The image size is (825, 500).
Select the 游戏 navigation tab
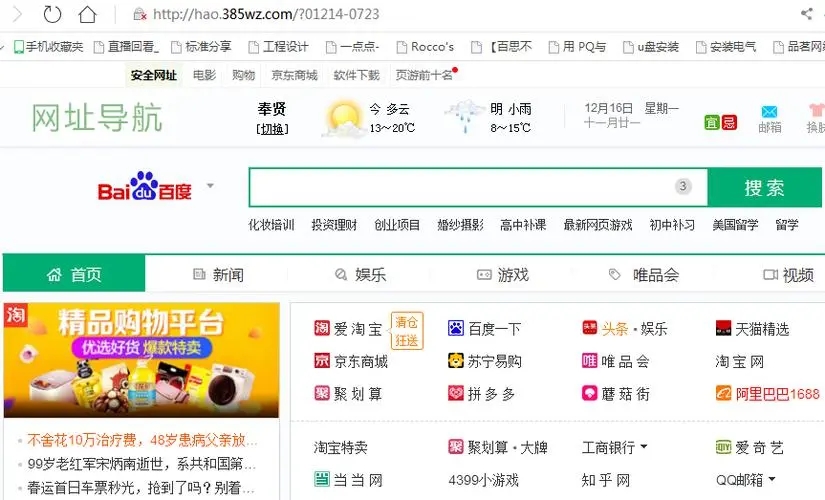tap(502, 274)
